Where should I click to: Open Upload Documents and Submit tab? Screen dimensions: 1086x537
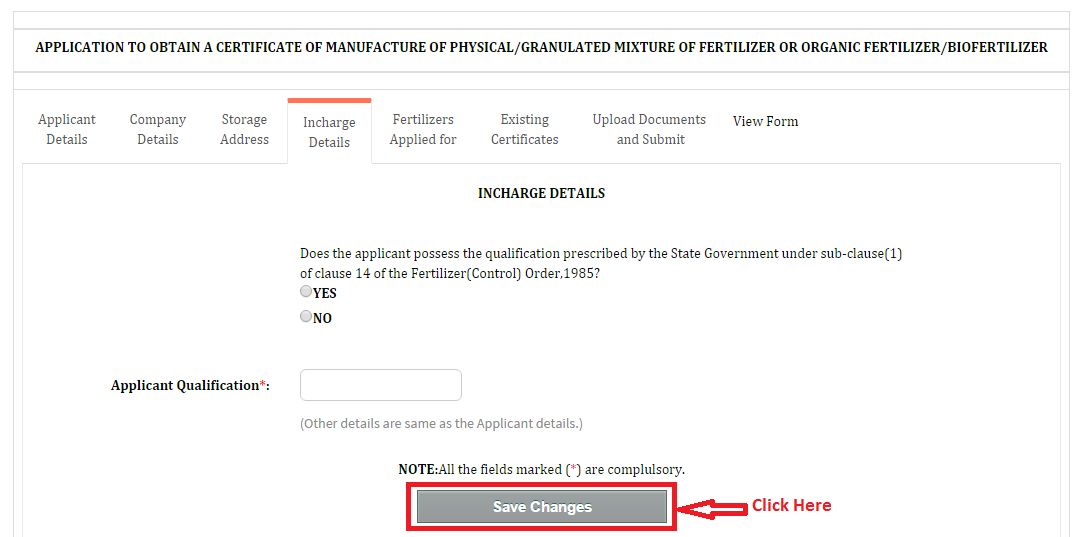click(x=650, y=130)
